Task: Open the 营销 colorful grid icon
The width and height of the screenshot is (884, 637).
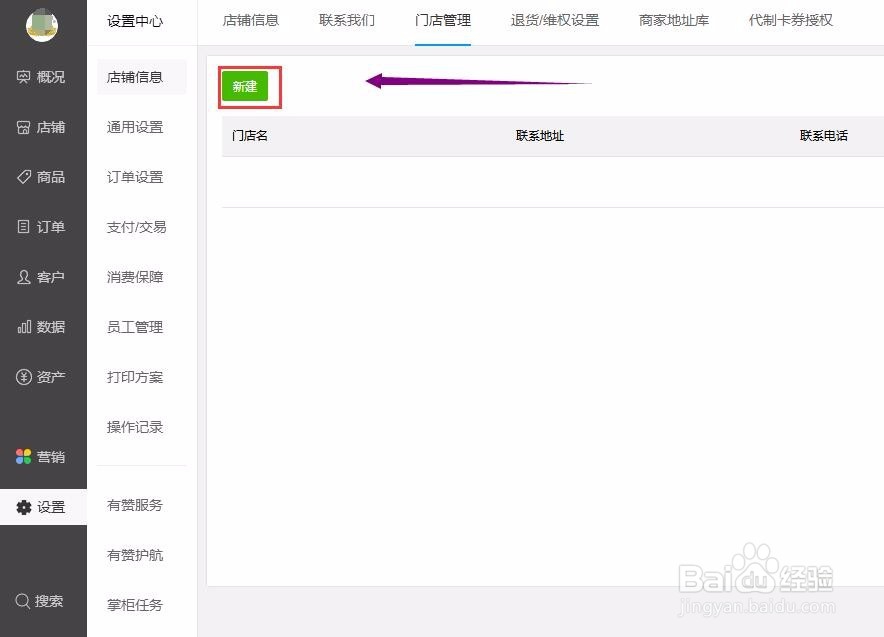Action: 24,457
